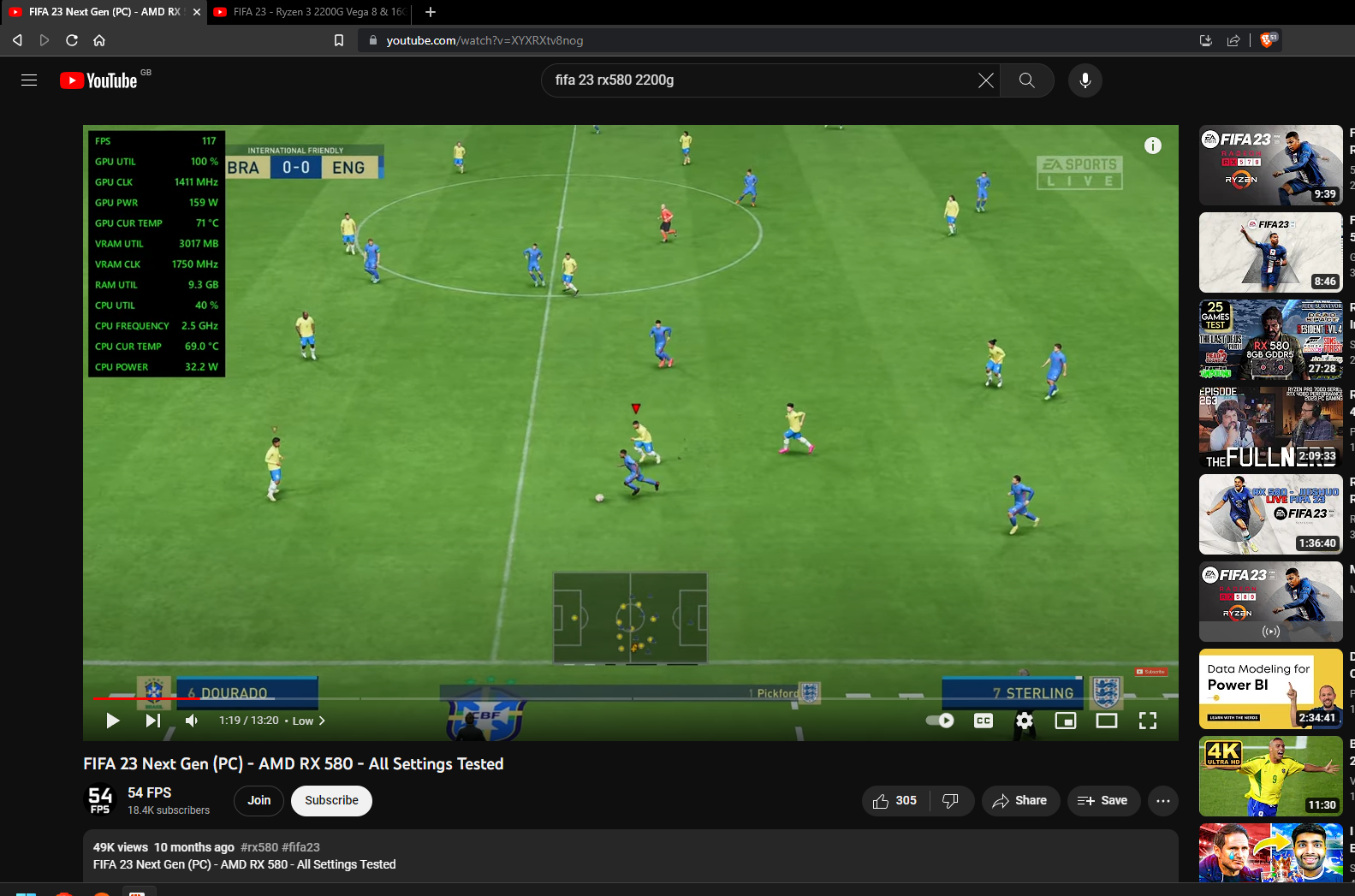Click the install app icon in address bar
The height and width of the screenshot is (896, 1355).
[x=1206, y=40]
